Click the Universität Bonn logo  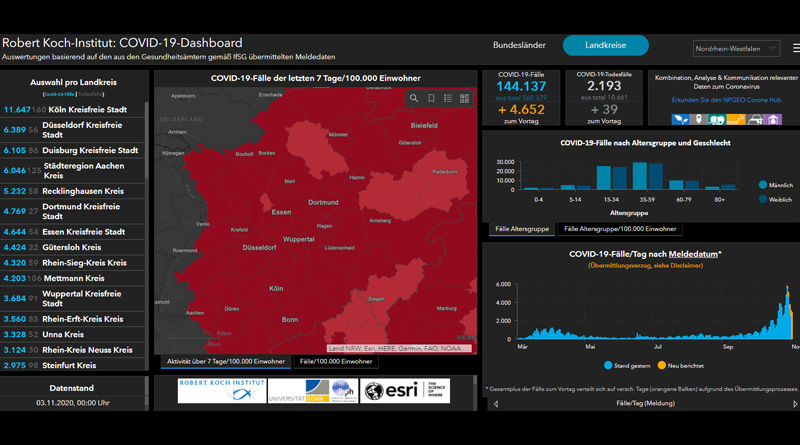pyautogui.click(x=313, y=391)
